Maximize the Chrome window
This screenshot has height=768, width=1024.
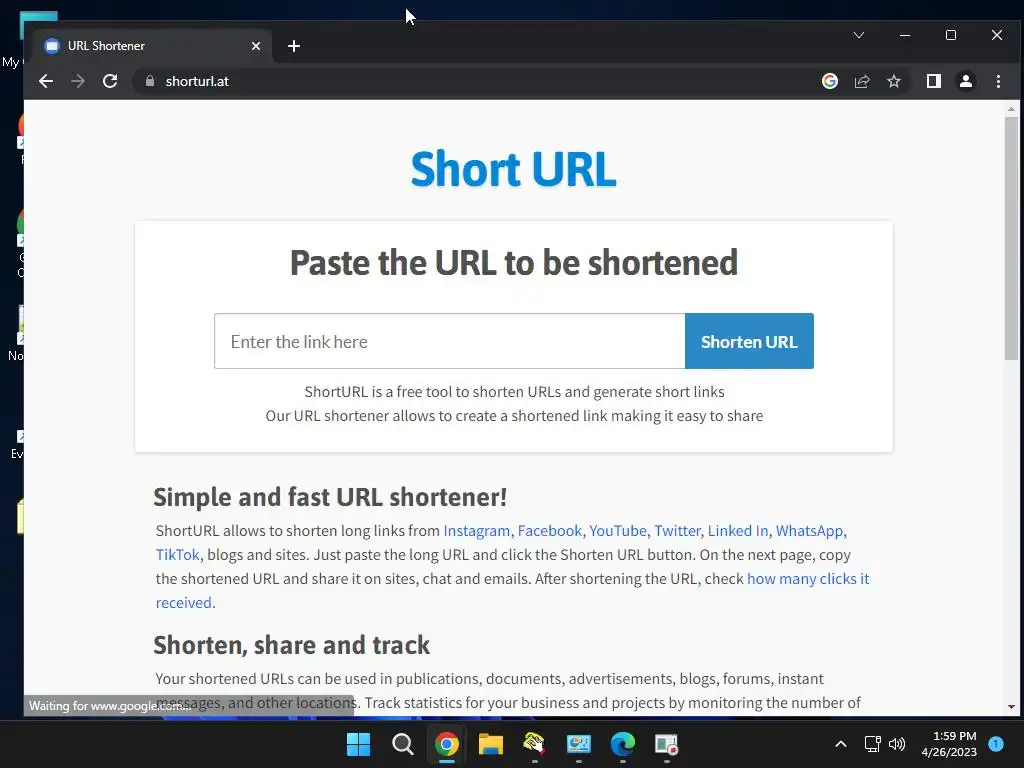(x=951, y=35)
